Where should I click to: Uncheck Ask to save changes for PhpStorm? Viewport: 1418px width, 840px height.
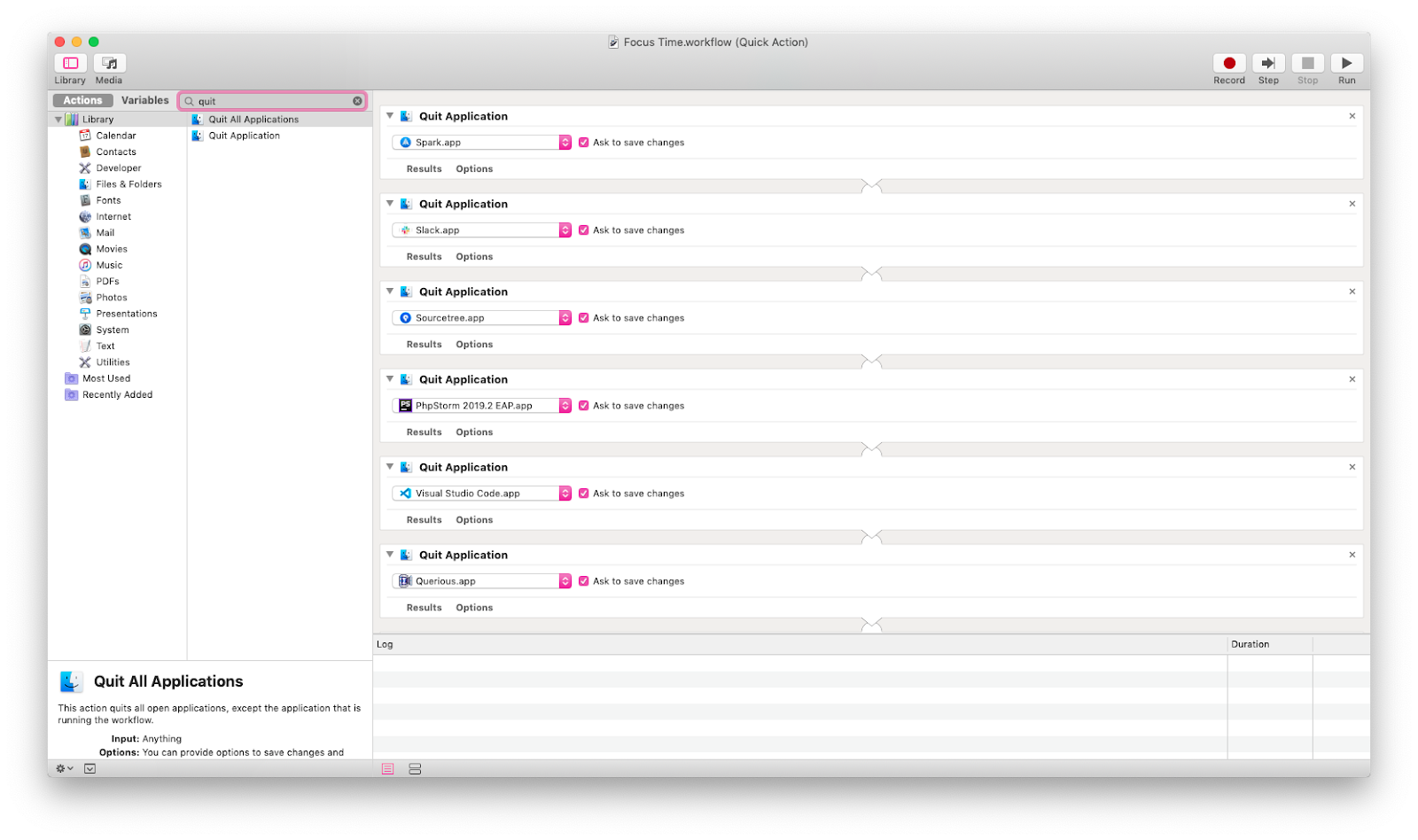pyautogui.click(x=583, y=405)
